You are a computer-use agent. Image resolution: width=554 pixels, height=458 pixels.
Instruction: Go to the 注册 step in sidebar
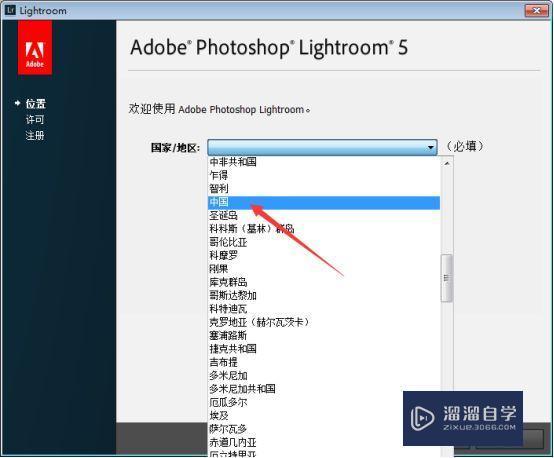point(35,135)
